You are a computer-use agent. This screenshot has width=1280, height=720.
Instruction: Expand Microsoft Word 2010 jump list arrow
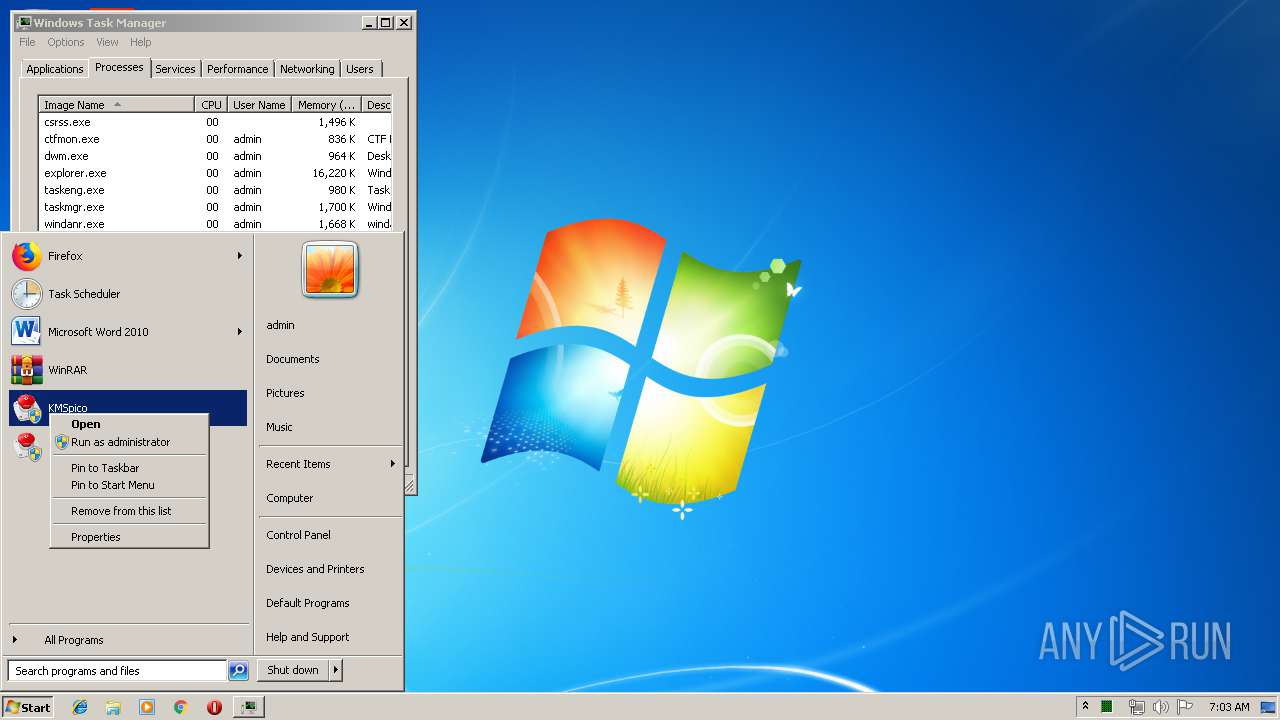pos(240,332)
